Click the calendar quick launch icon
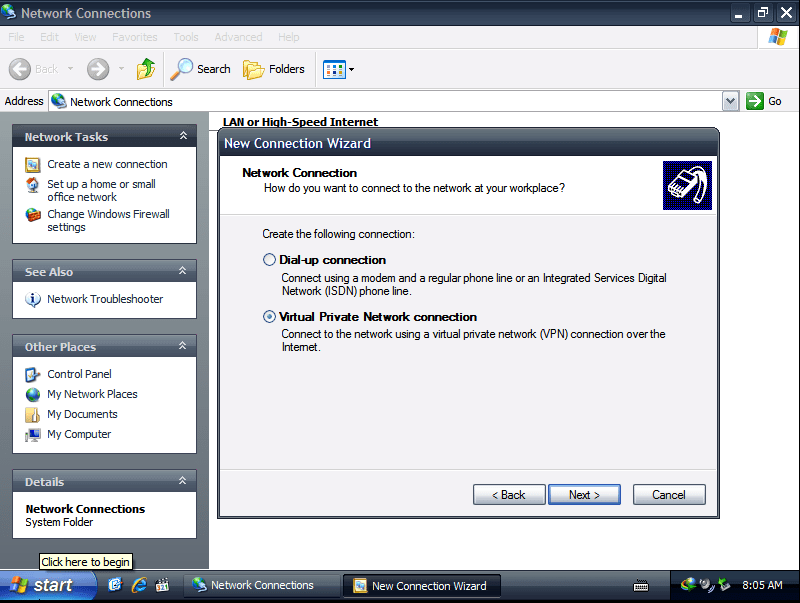This screenshot has width=800, height=603. 162,585
